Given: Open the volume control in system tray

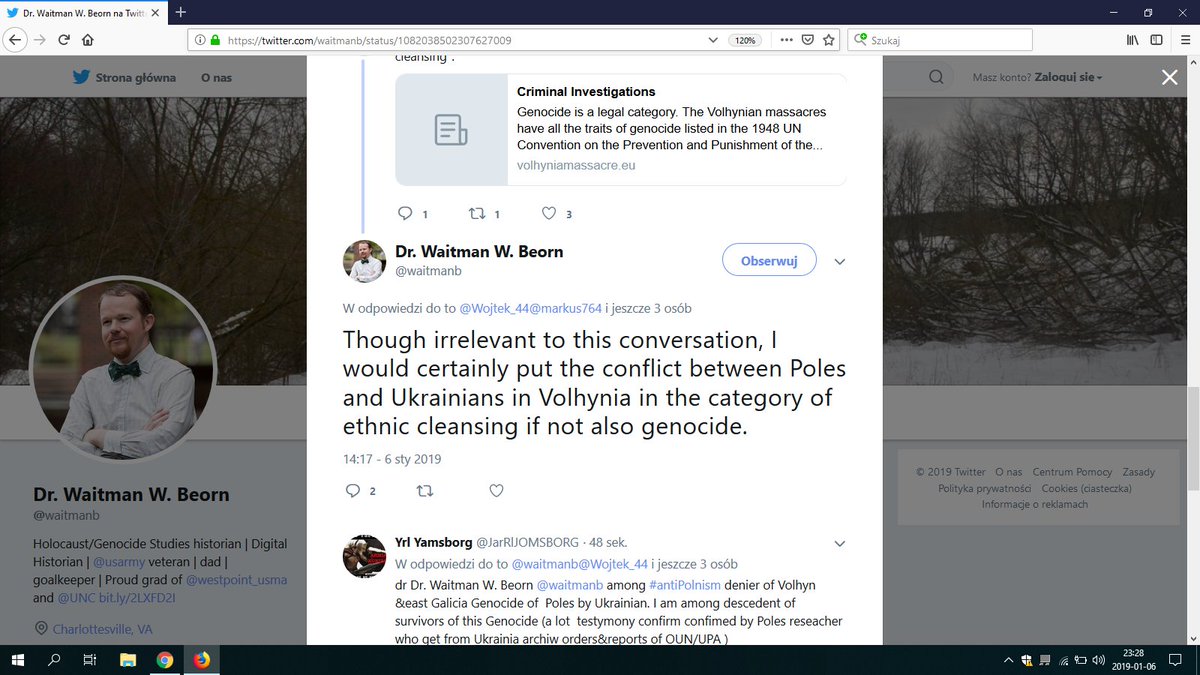Looking at the screenshot, I should [1099, 660].
